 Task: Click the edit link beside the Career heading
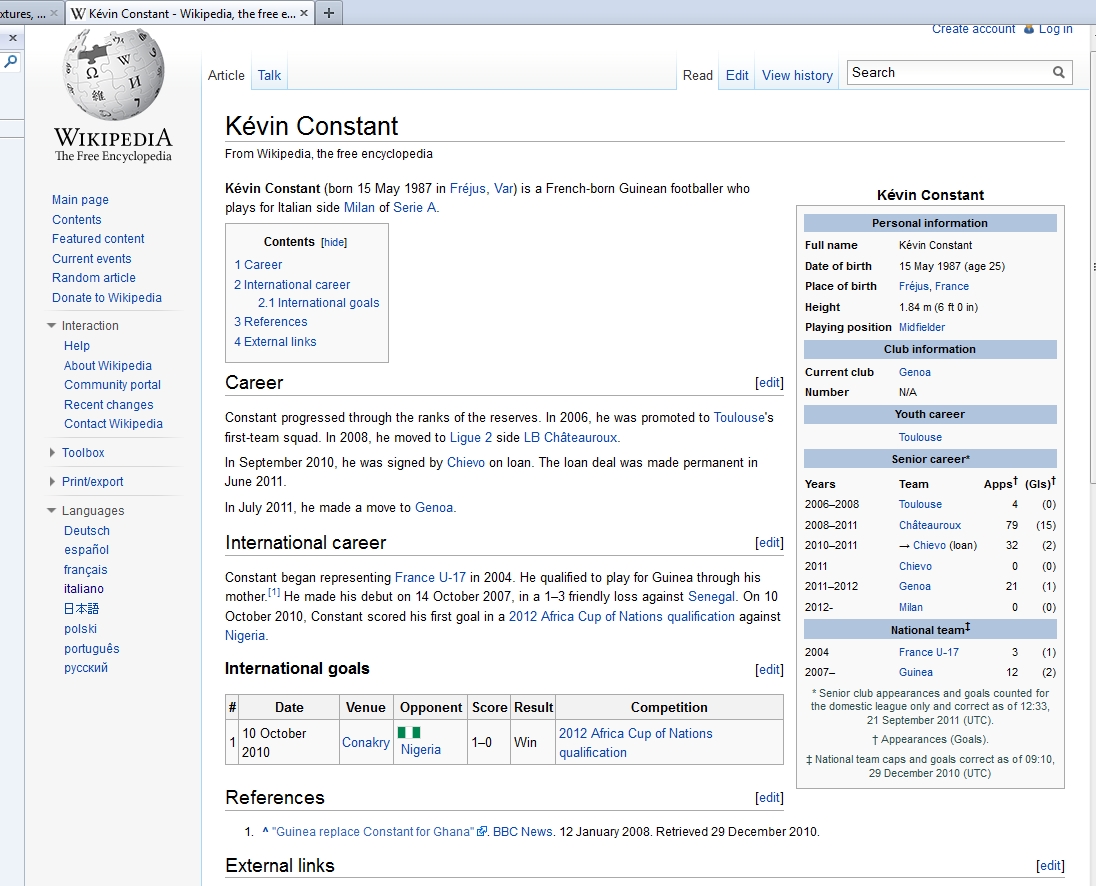click(x=770, y=383)
